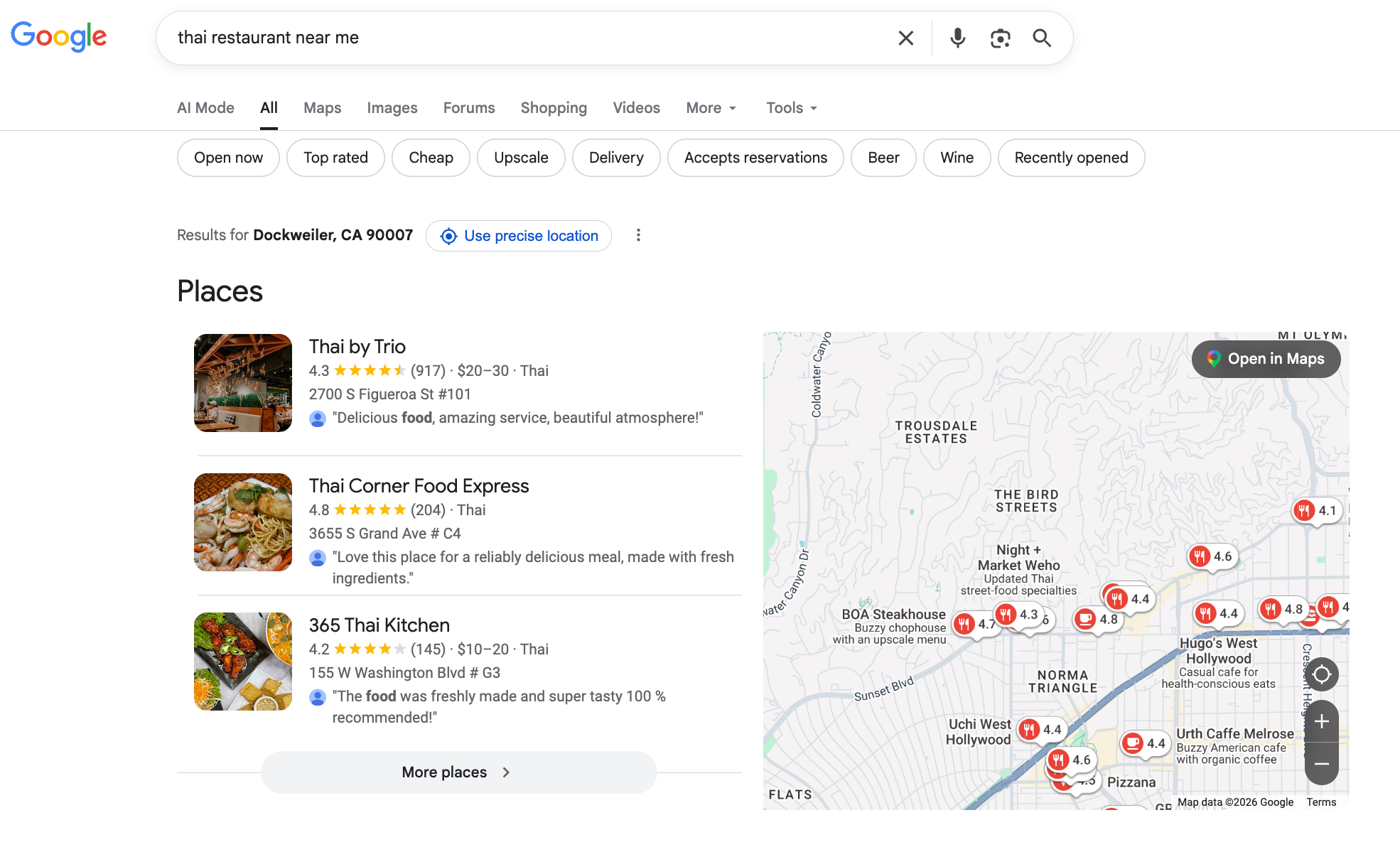Open the map Terms link
This screenshot has height=847, width=1400.
[1321, 802]
